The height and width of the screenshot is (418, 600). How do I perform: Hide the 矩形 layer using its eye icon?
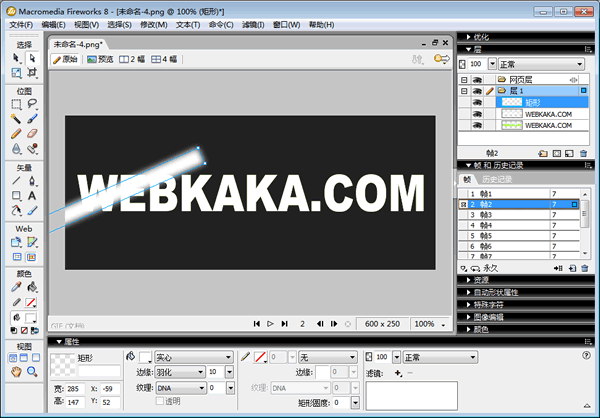pyautogui.click(x=478, y=102)
